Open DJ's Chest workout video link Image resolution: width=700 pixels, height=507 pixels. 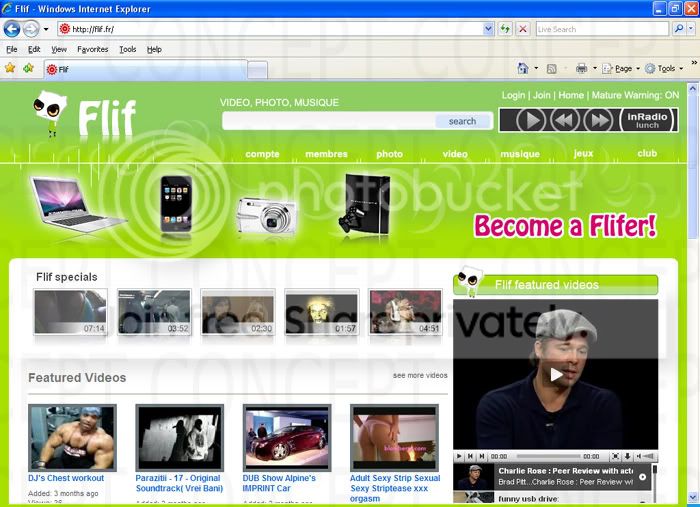66,478
